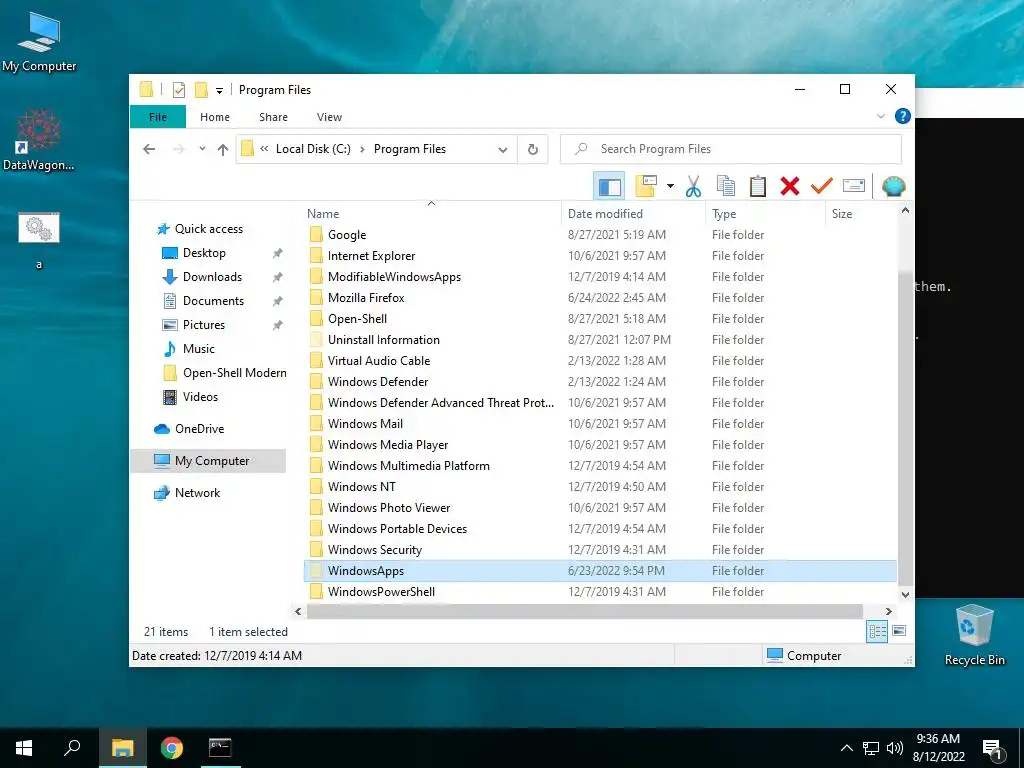The height and width of the screenshot is (768, 1024).
Task: Click the horizontal scrollbar right arrow
Action: [x=888, y=612]
